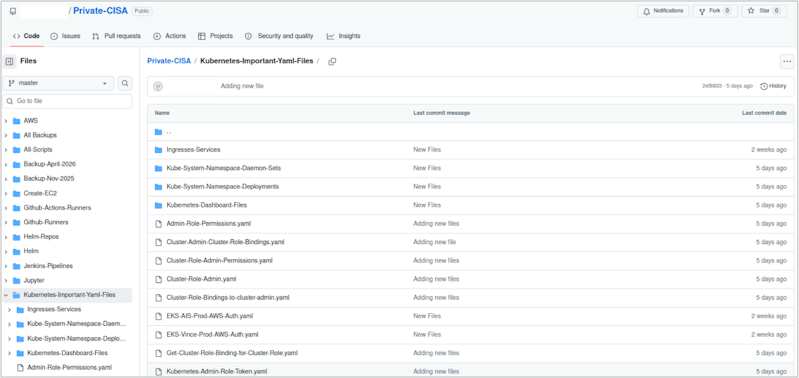Open EKS-AIS-Prod-AWS-Auth.yaml file
This screenshot has width=799, height=378.
[x=209, y=316]
